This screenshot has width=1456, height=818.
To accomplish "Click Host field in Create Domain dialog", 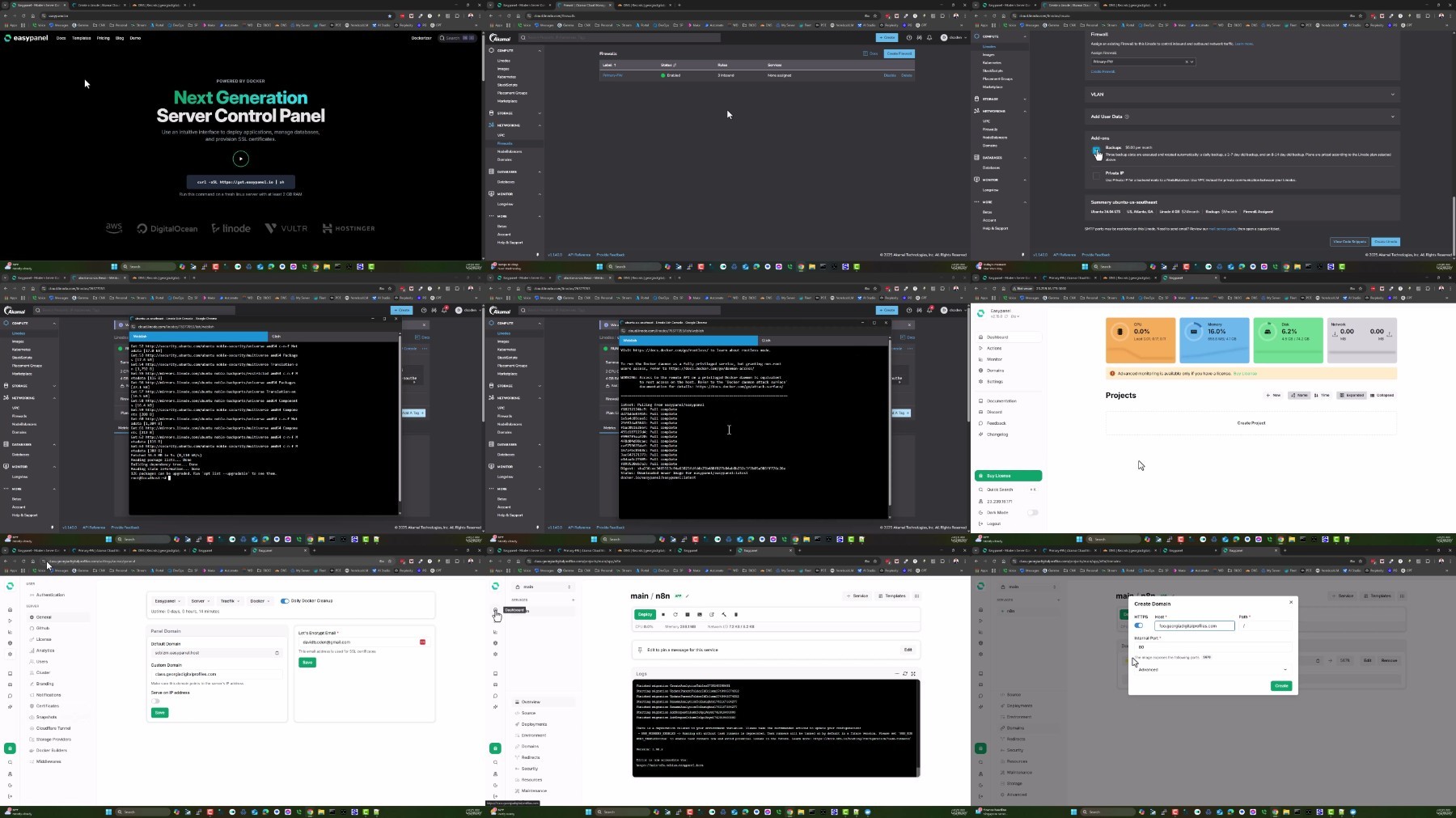I will (x=1195, y=625).
